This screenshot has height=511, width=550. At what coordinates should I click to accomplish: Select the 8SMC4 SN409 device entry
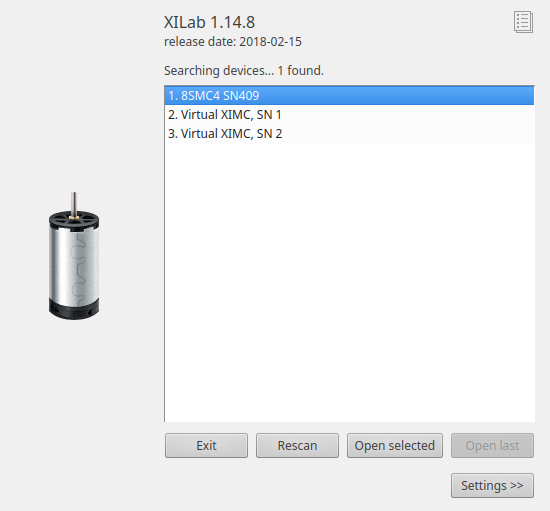349,95
